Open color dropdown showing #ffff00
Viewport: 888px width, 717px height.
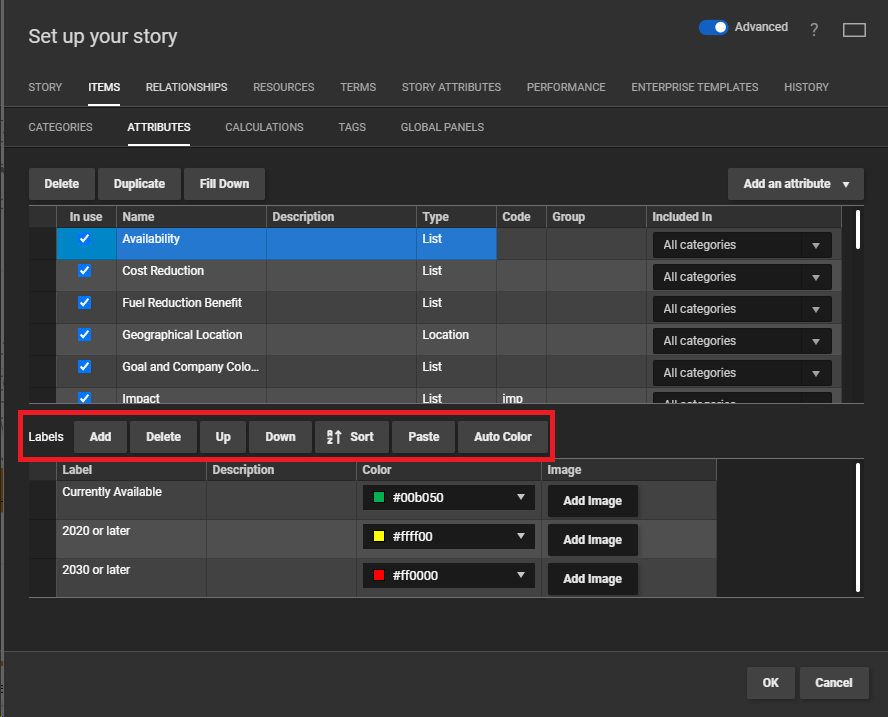[449, 536]
